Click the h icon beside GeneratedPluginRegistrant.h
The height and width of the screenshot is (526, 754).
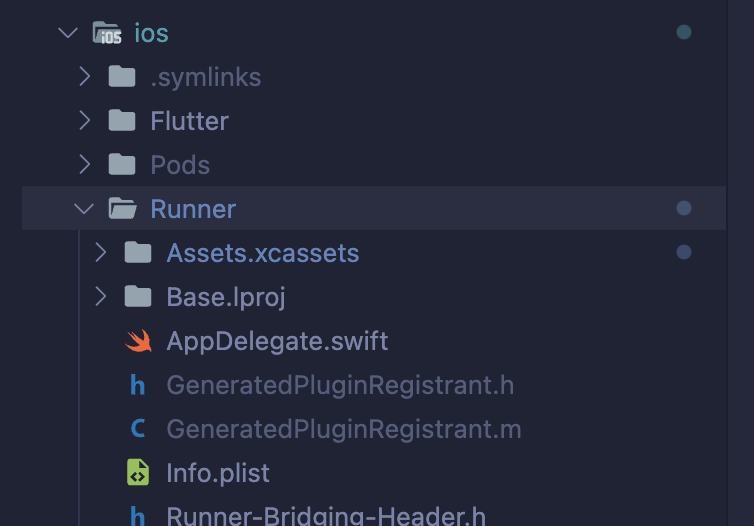pos(138,385)
